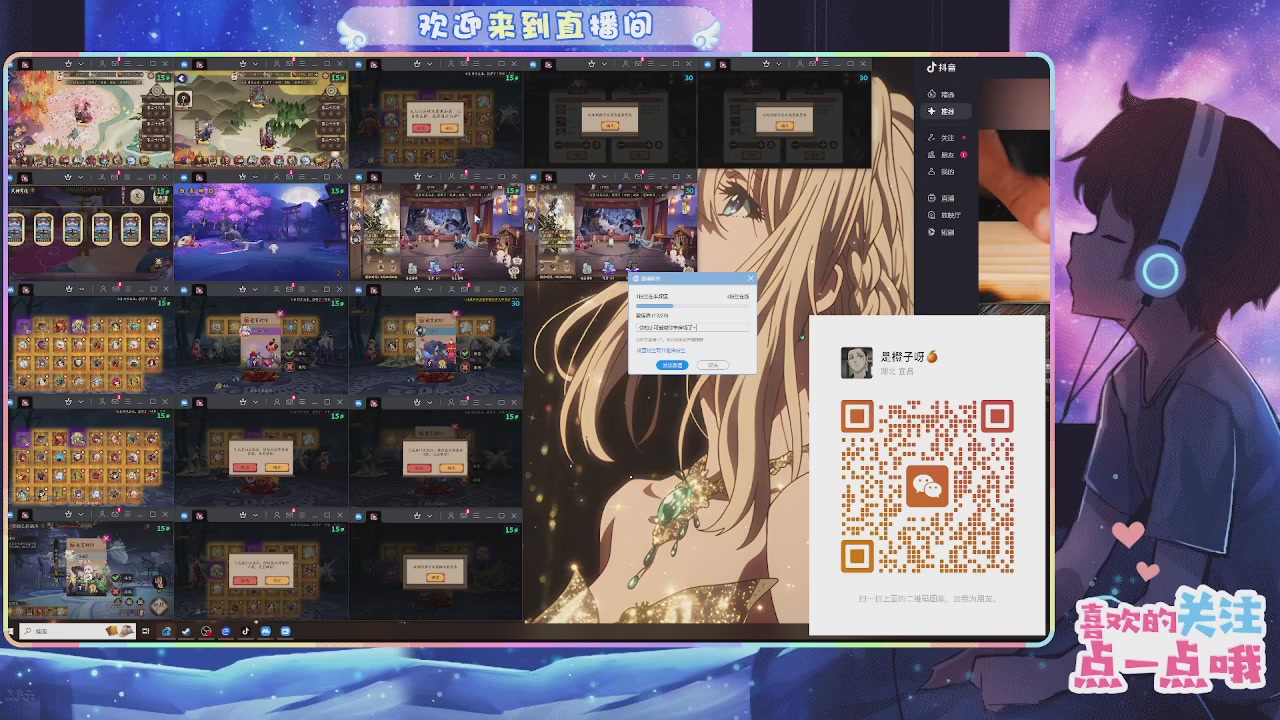Screen dimensions: 1280x720
Task: Open the OBS icon on the taskbar
Action: (x=206, y=631)
